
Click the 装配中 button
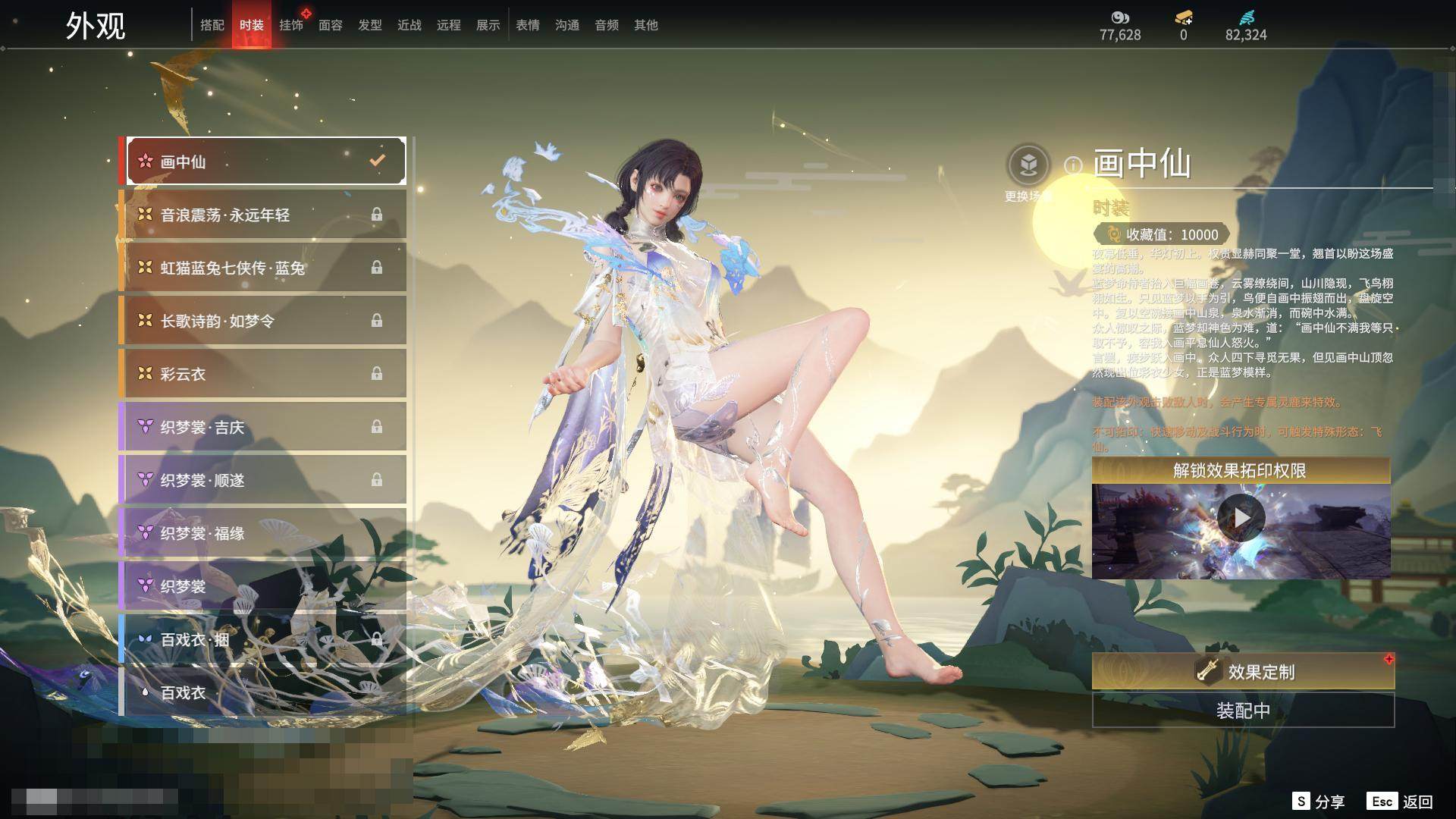1242,711
